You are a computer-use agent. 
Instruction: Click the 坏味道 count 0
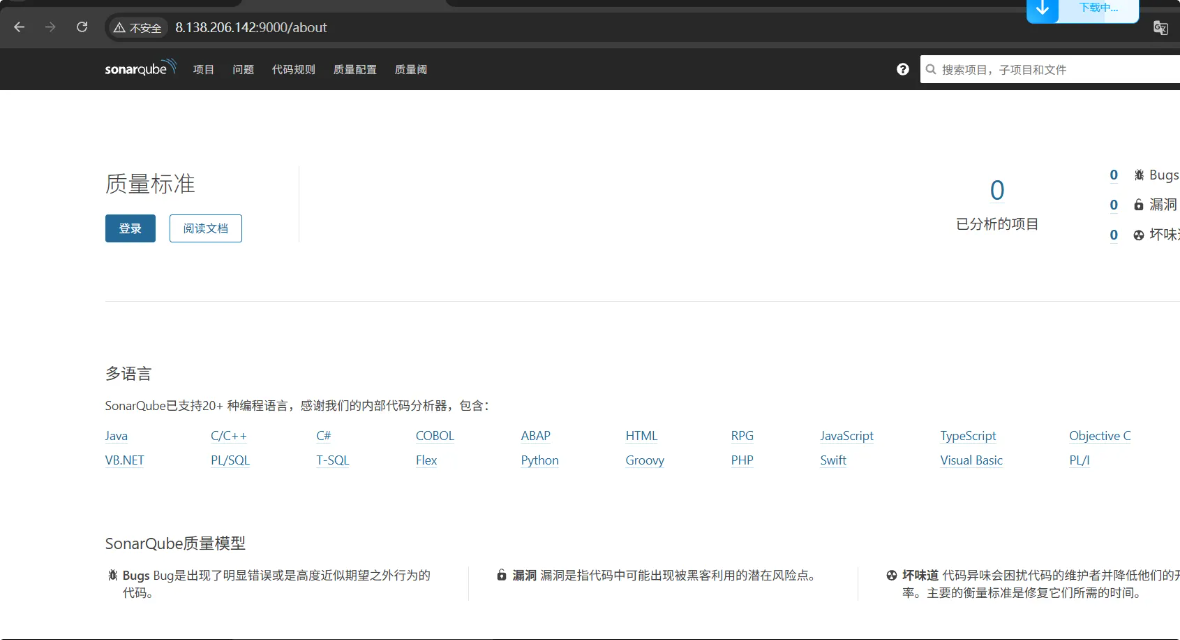click(1114, 235)
